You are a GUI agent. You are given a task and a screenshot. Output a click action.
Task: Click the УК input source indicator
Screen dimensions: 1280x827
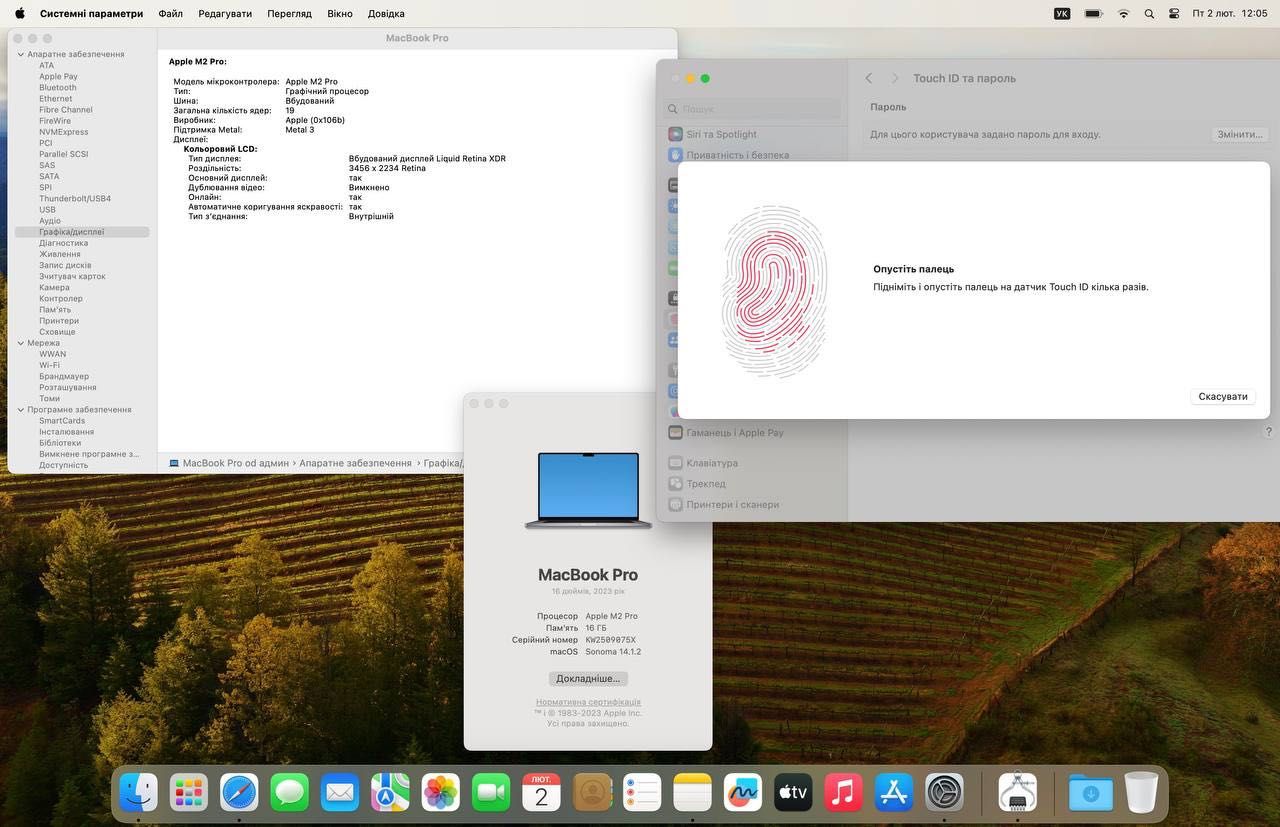point(1062,13)
